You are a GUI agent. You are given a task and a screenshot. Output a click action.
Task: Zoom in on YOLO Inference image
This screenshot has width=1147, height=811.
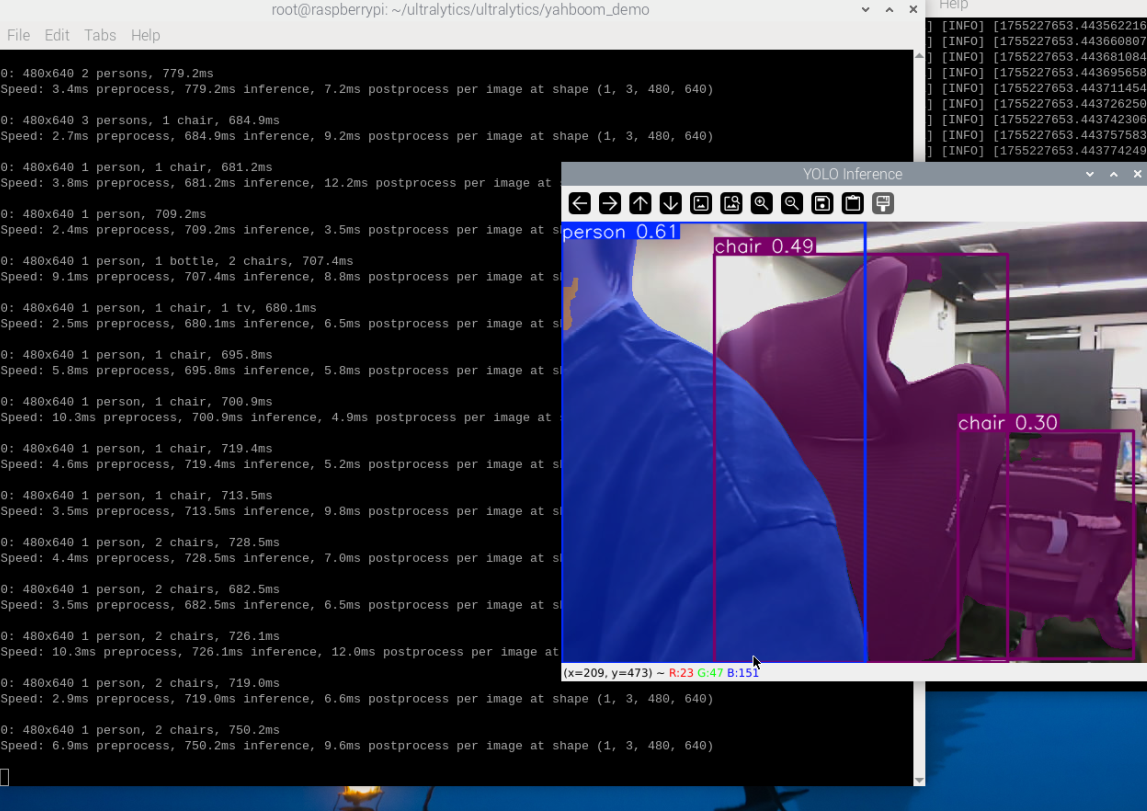[761, 203]
